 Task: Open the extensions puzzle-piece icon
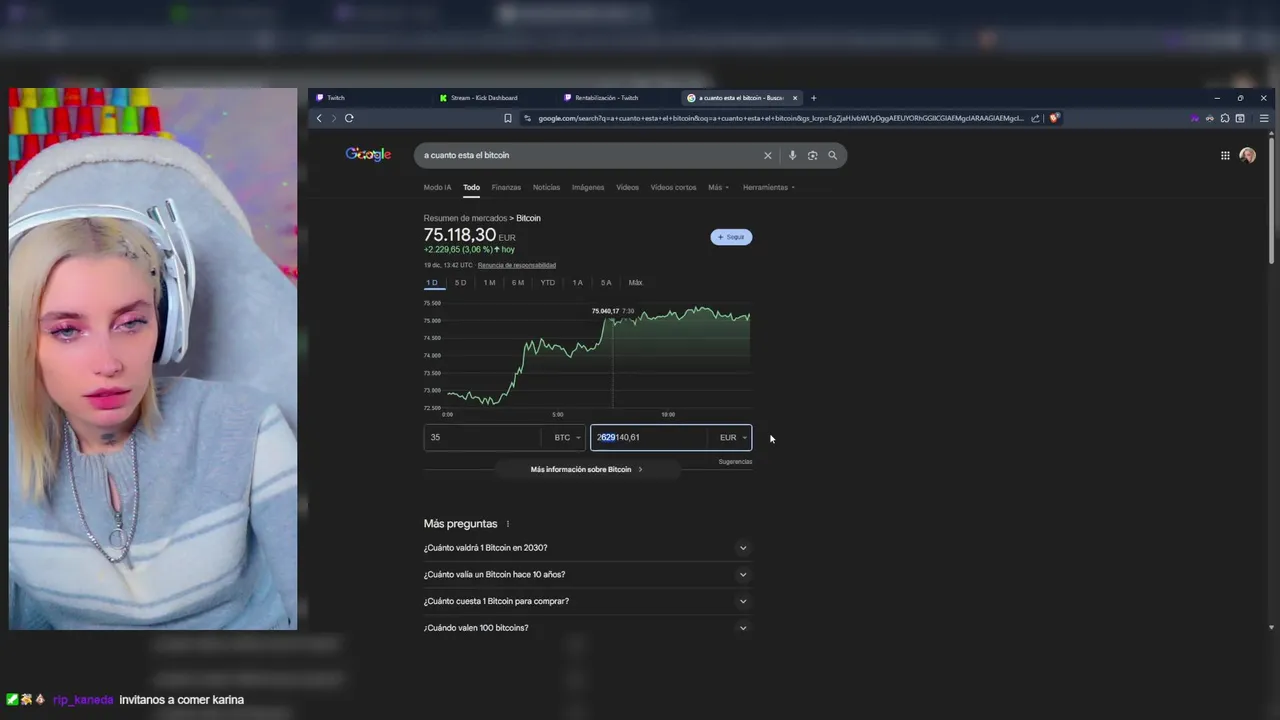point(1225,118)
